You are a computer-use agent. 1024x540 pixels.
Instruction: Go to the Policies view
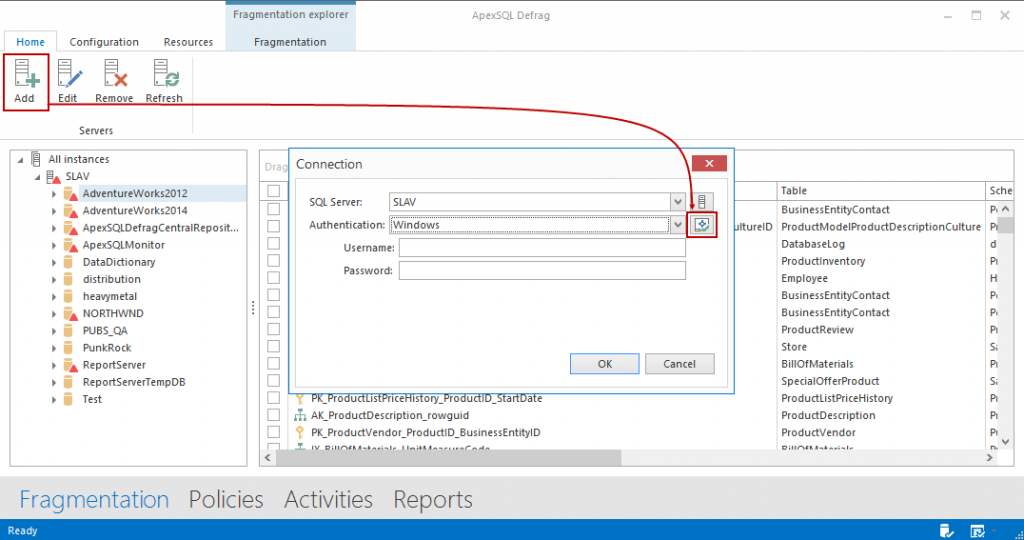coord(226,500)
